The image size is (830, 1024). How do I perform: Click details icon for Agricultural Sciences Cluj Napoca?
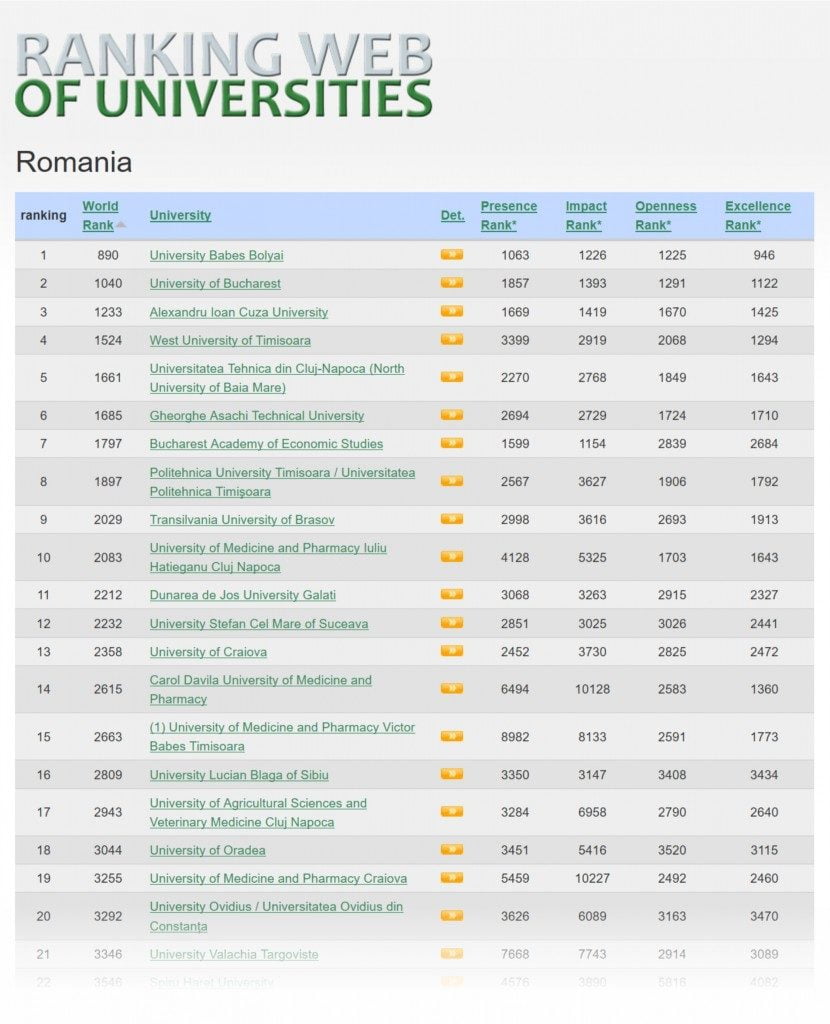(452, 812)
